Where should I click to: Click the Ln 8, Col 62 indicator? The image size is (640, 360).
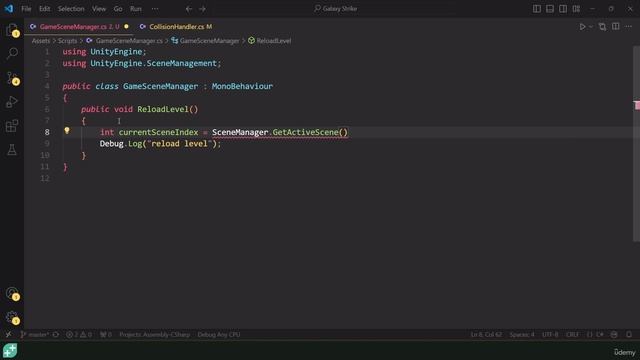click(486, 335)
